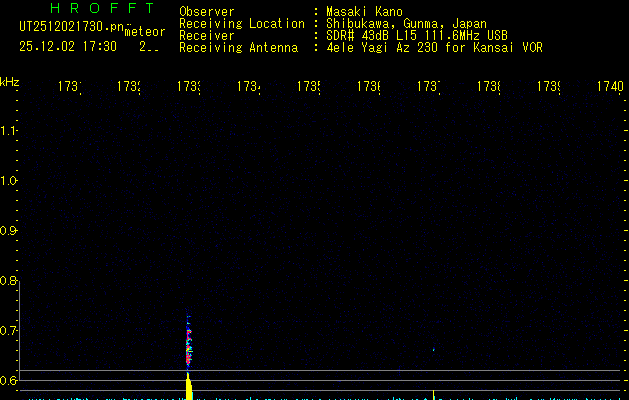Select the Shibukawa, Gunma, Japan text

(406, 24)
